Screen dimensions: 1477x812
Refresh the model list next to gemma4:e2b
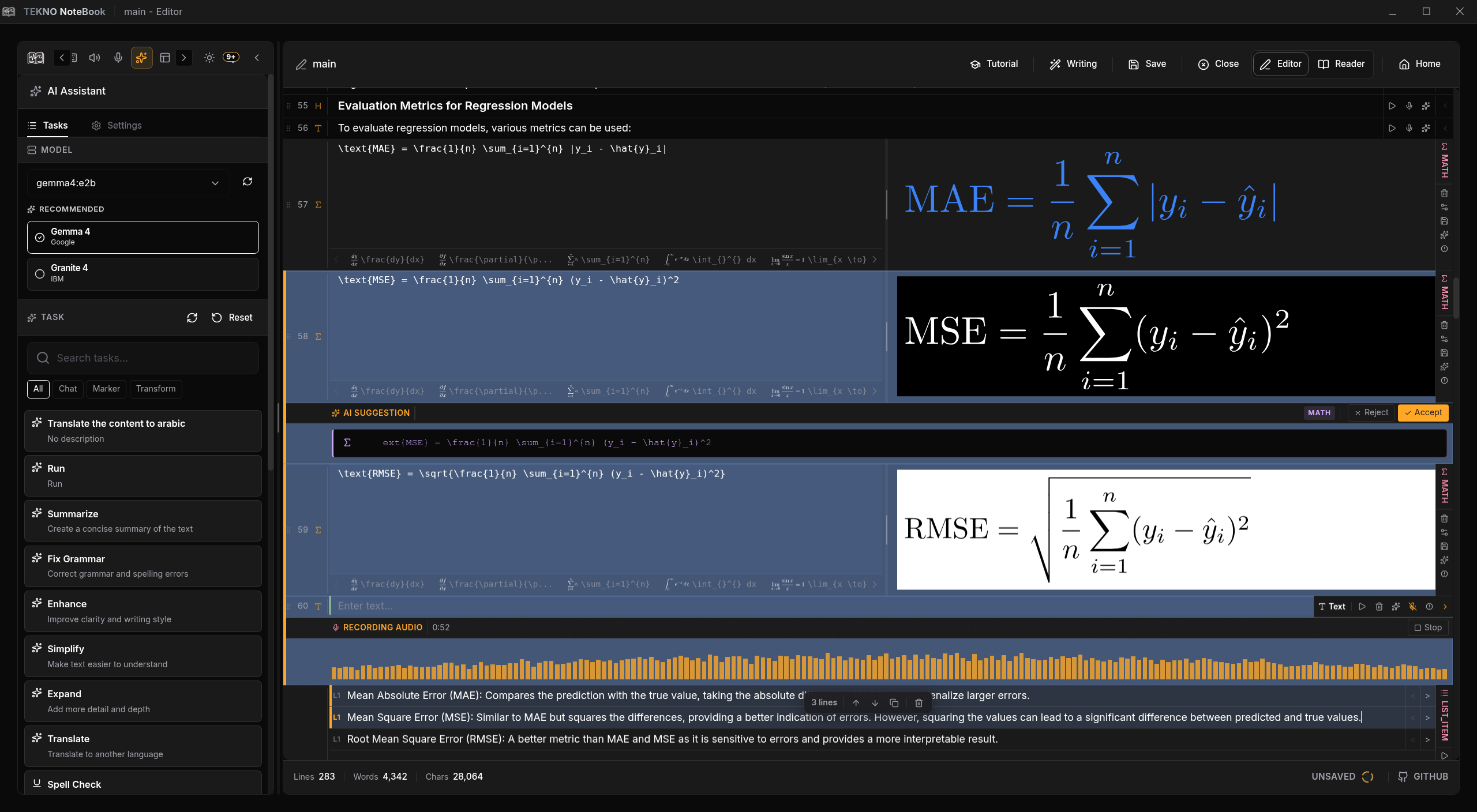click(247, 182)
